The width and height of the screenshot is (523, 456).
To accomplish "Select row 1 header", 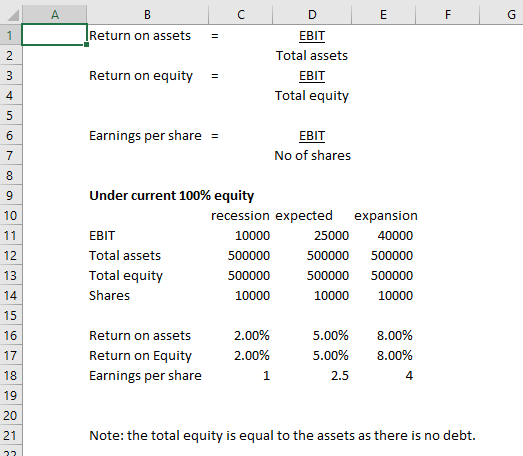I will click(11, 35).
